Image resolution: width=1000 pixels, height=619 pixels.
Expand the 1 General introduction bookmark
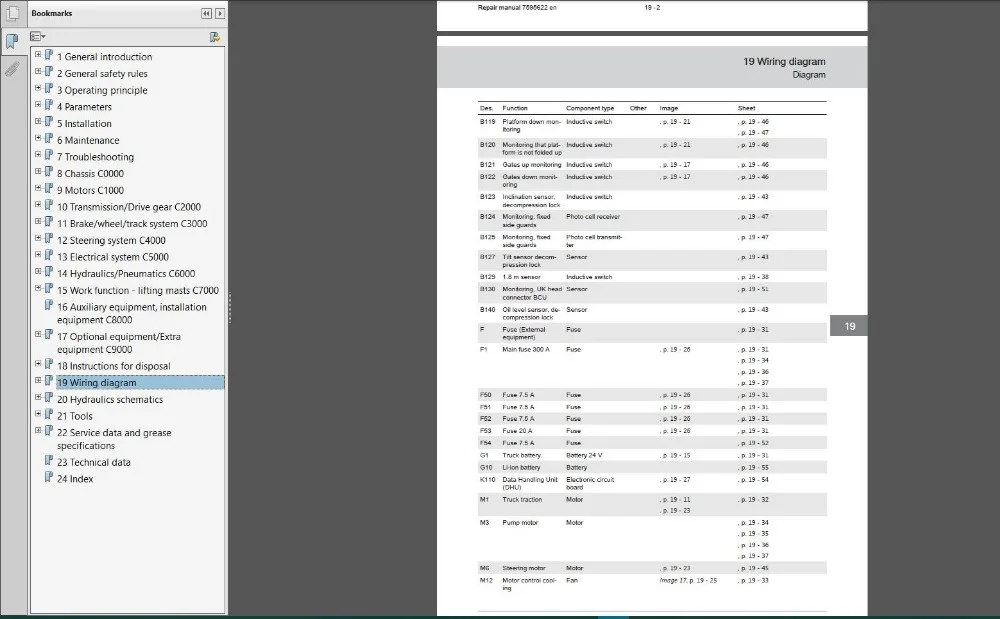pos(38,55)
